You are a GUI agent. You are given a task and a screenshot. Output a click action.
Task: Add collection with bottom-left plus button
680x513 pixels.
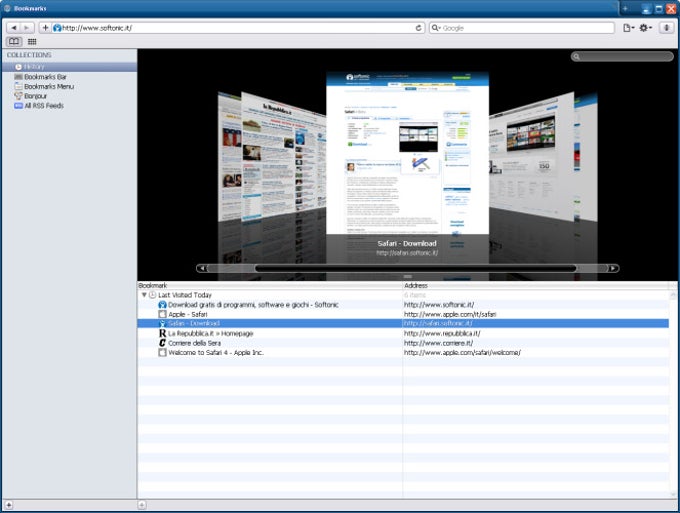[x=9, y=505]
